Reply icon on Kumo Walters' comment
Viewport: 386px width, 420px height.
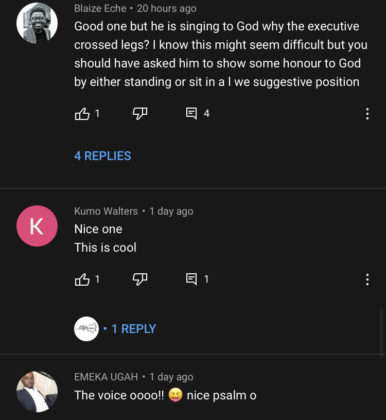(191, 279)
